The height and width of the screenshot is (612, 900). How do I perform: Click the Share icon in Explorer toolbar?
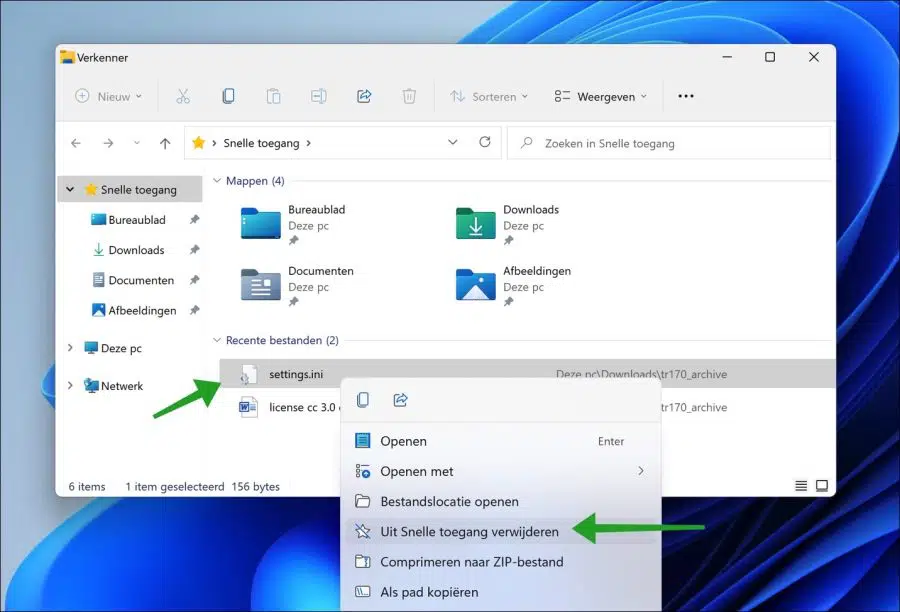(364, 96)
